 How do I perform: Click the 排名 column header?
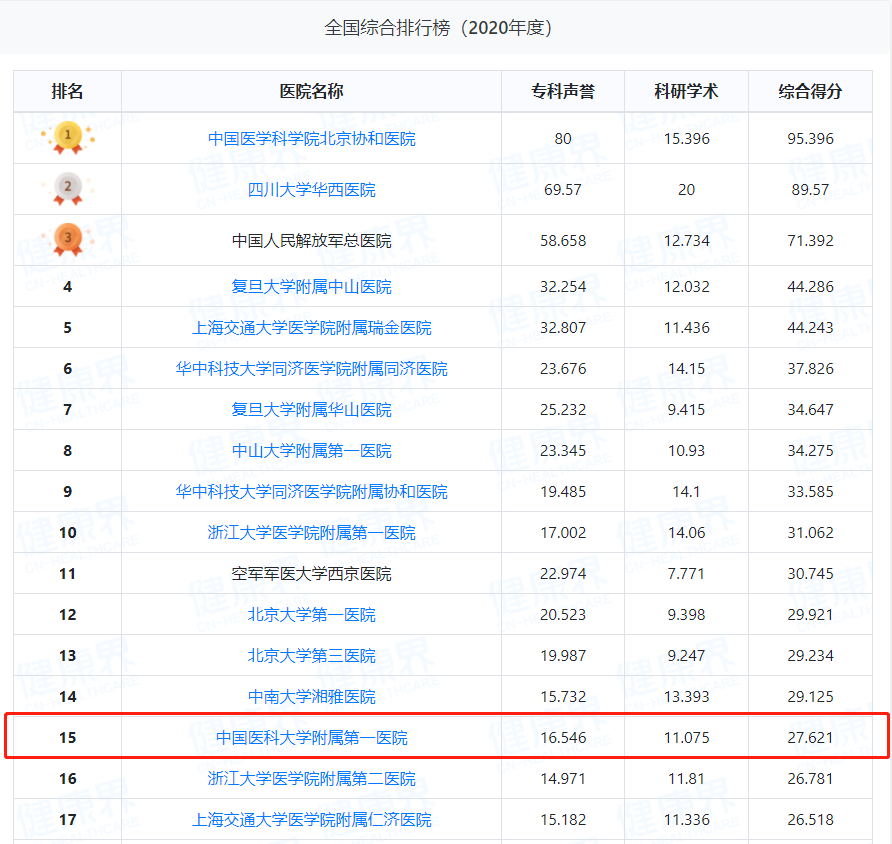tap(67, 91)
